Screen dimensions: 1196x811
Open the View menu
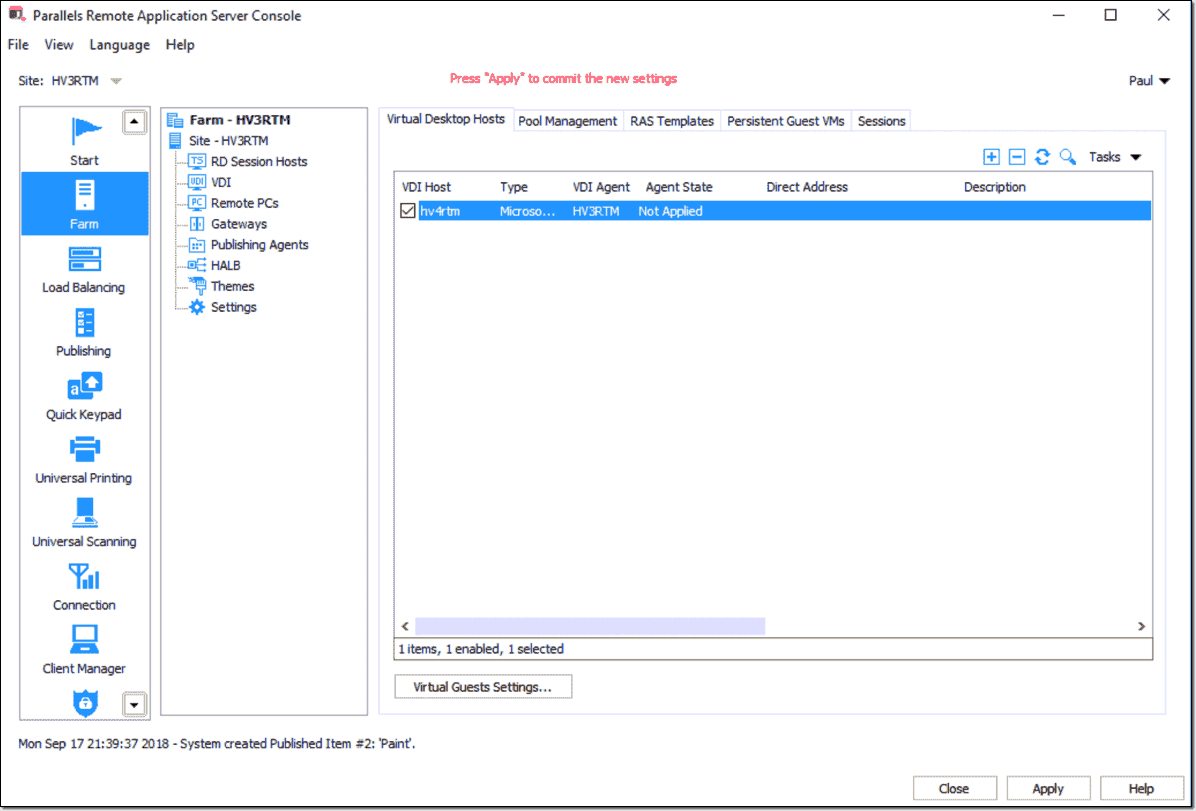(59, 45)
